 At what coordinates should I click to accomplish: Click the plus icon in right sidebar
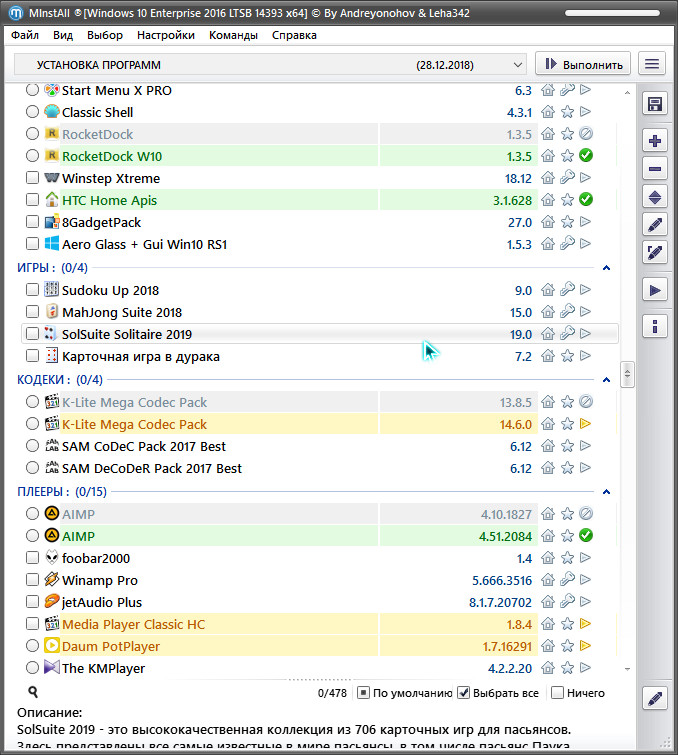655,141
